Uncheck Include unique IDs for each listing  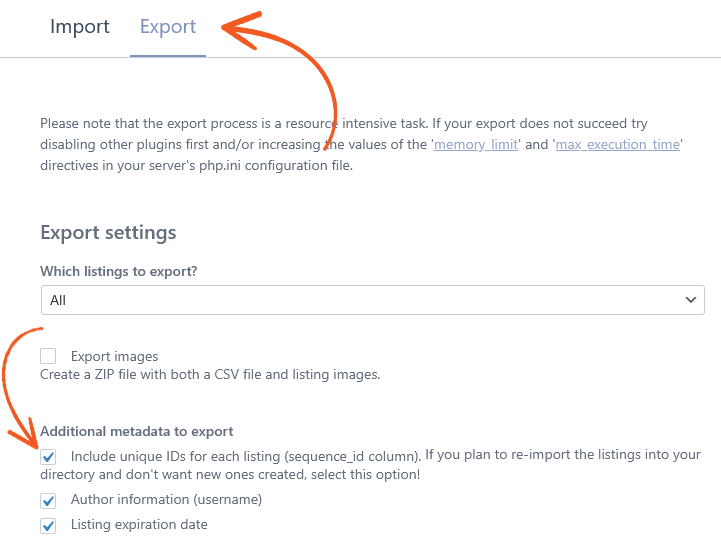pos(48,457)
